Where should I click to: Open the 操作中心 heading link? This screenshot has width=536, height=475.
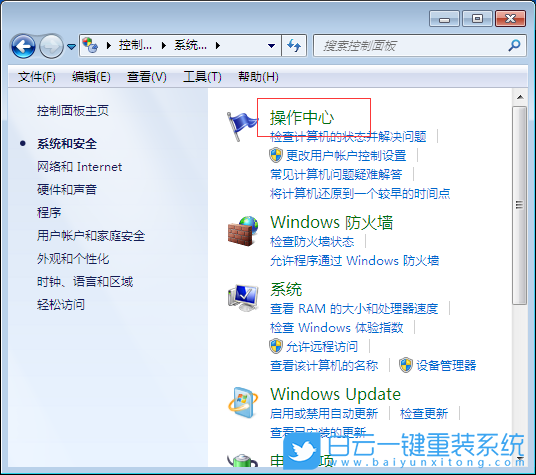(302, 118)
